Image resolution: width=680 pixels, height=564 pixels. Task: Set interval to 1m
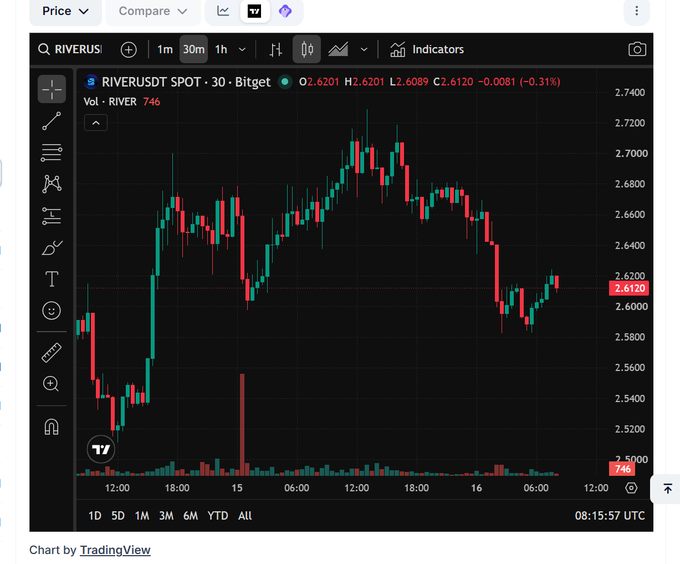pyautogui.click(x=165, y=49)
